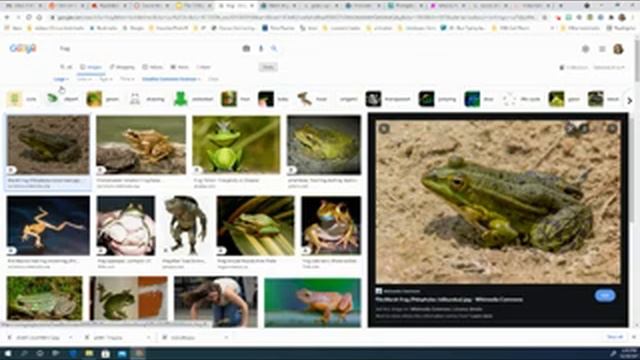Open the Color filter dropdown
Image resolution: width=640 pixels, height=360 pixels.
(x=85, y=79)
